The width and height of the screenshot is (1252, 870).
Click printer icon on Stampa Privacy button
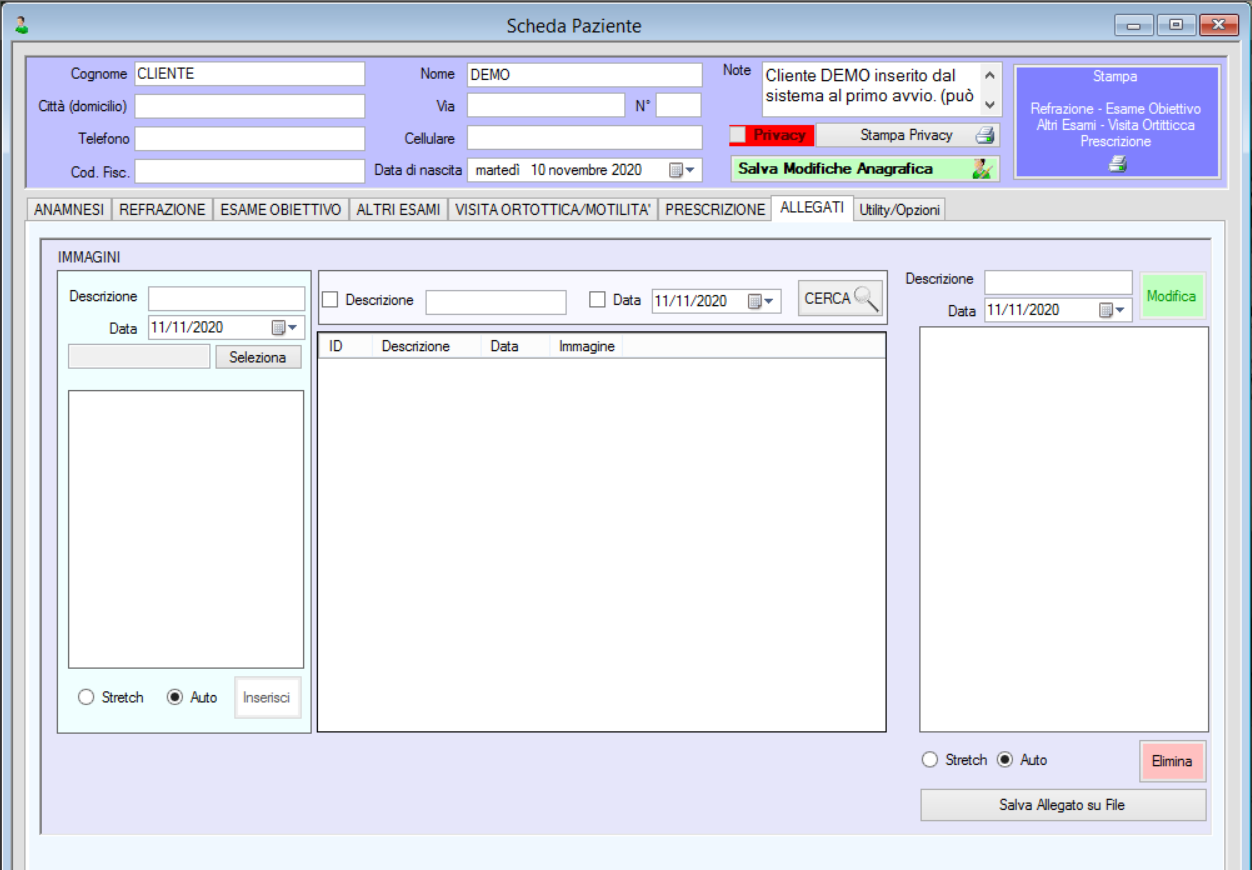point(985,136)
